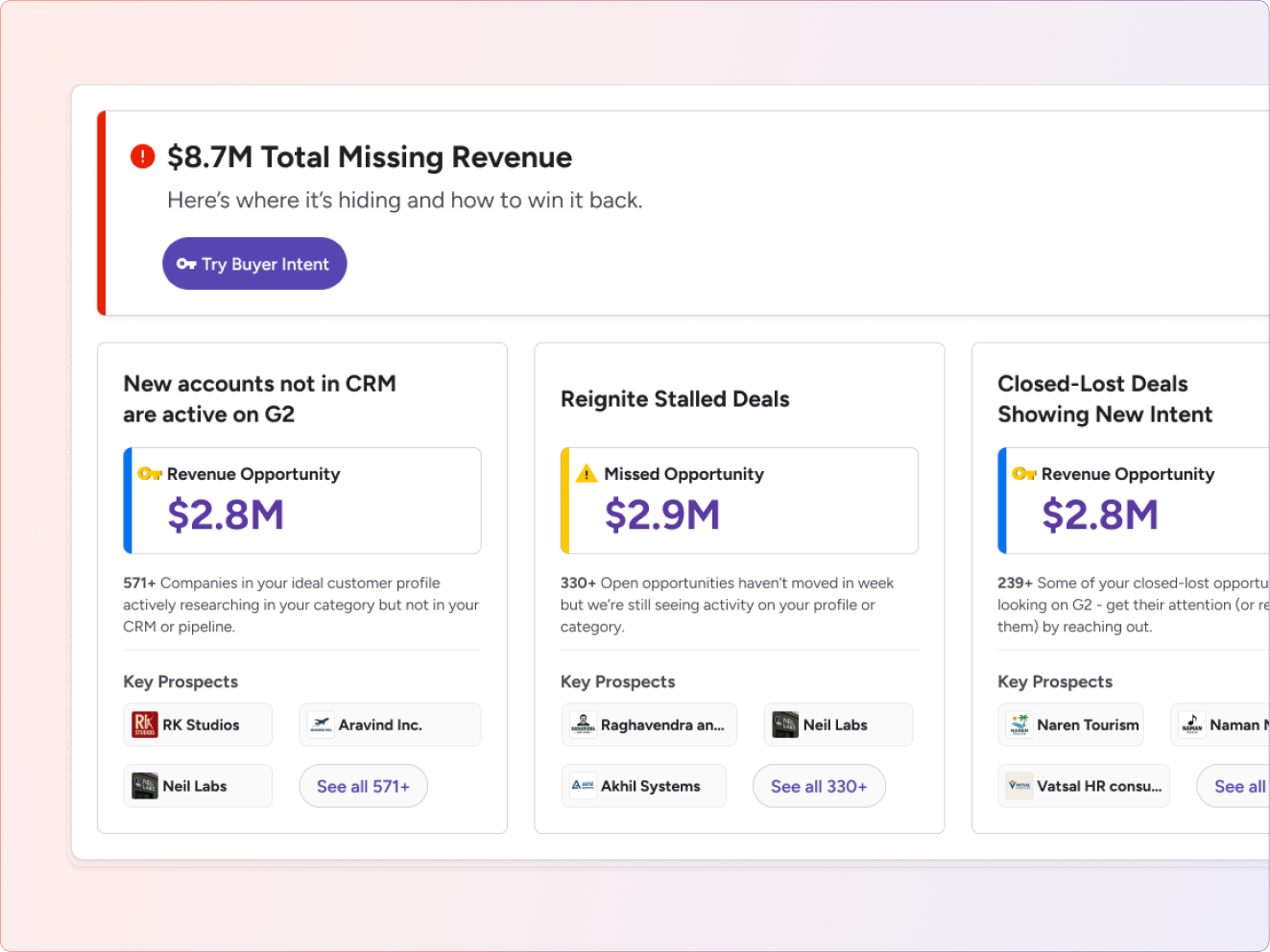Click the $2.9M Missed Opportunity amount
The height and width of the screenshot is (952, 1270).
coord(662,515)
